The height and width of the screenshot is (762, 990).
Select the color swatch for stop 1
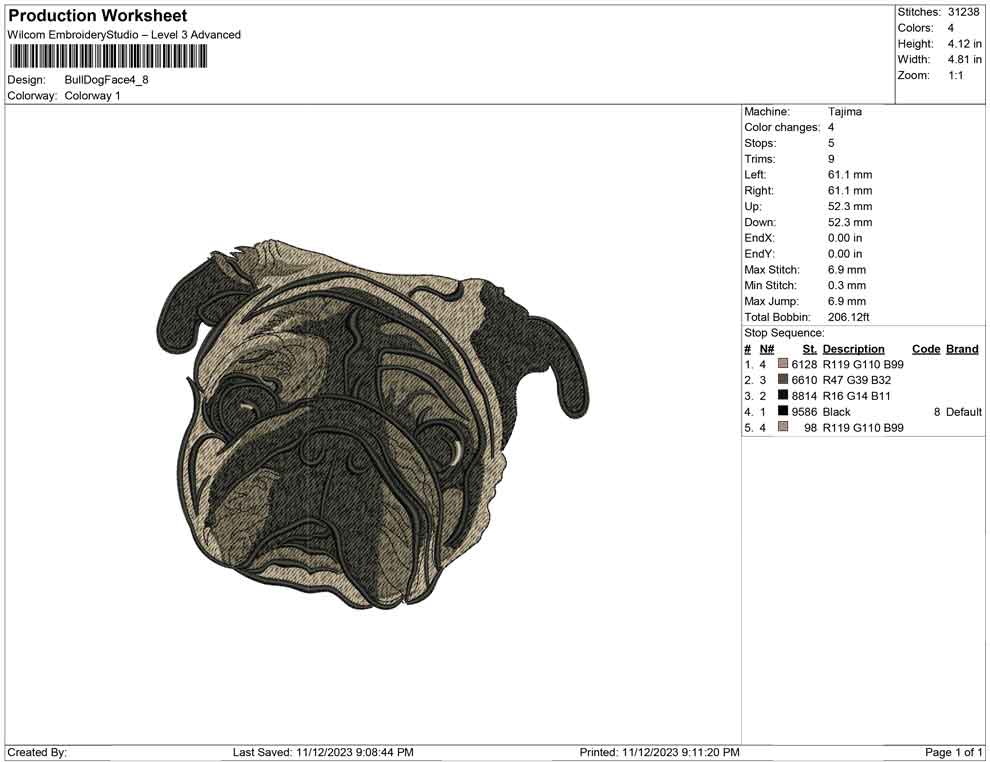point(783,364)
